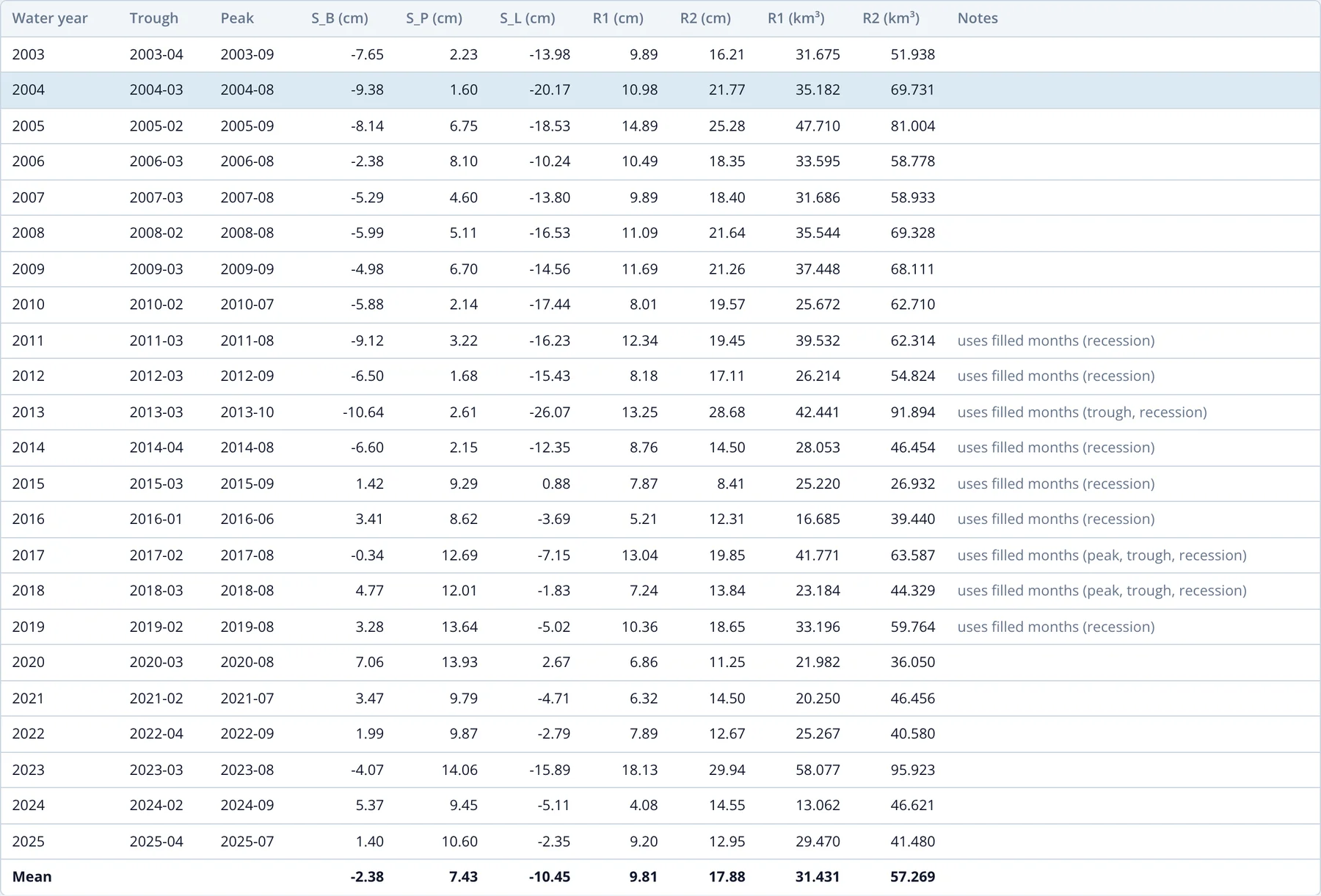The height and width of the screenshot is (896, 1321).
Task: Click the S_B (cm) column header
Action: click(340, 18)
